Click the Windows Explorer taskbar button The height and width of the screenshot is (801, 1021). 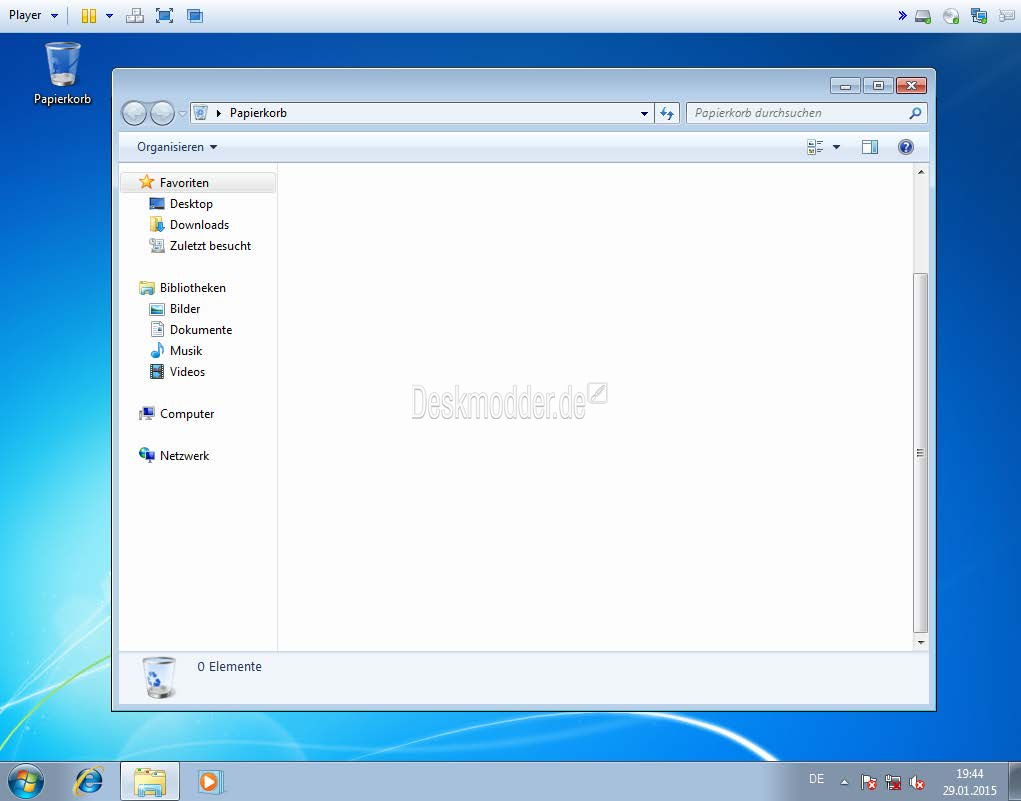pos(150,781)
